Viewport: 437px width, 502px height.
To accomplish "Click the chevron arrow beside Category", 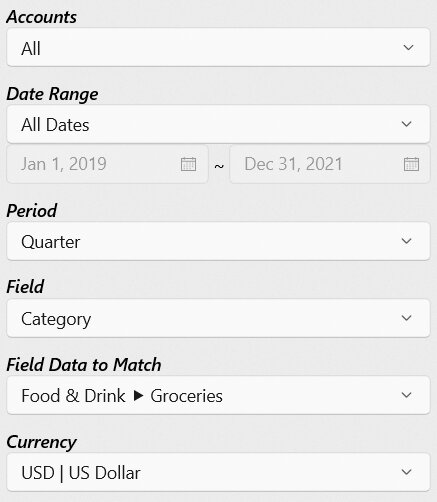I will (x=407, y=318).
